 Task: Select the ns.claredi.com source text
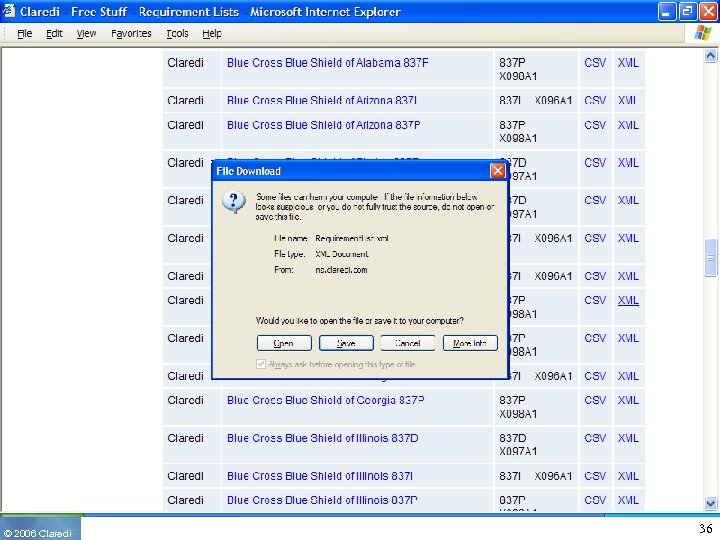click(x=341, y=270)
